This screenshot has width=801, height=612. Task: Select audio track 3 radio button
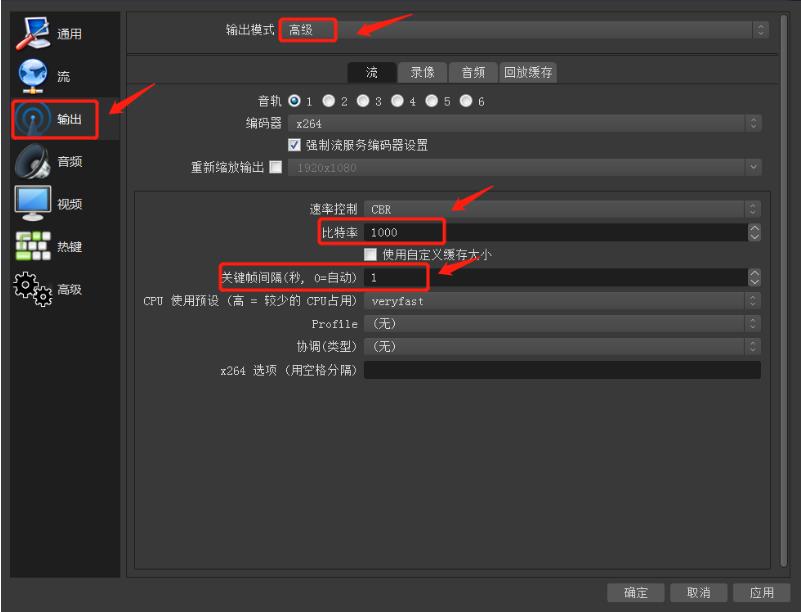pyautogui.click(x=363, y=101)
